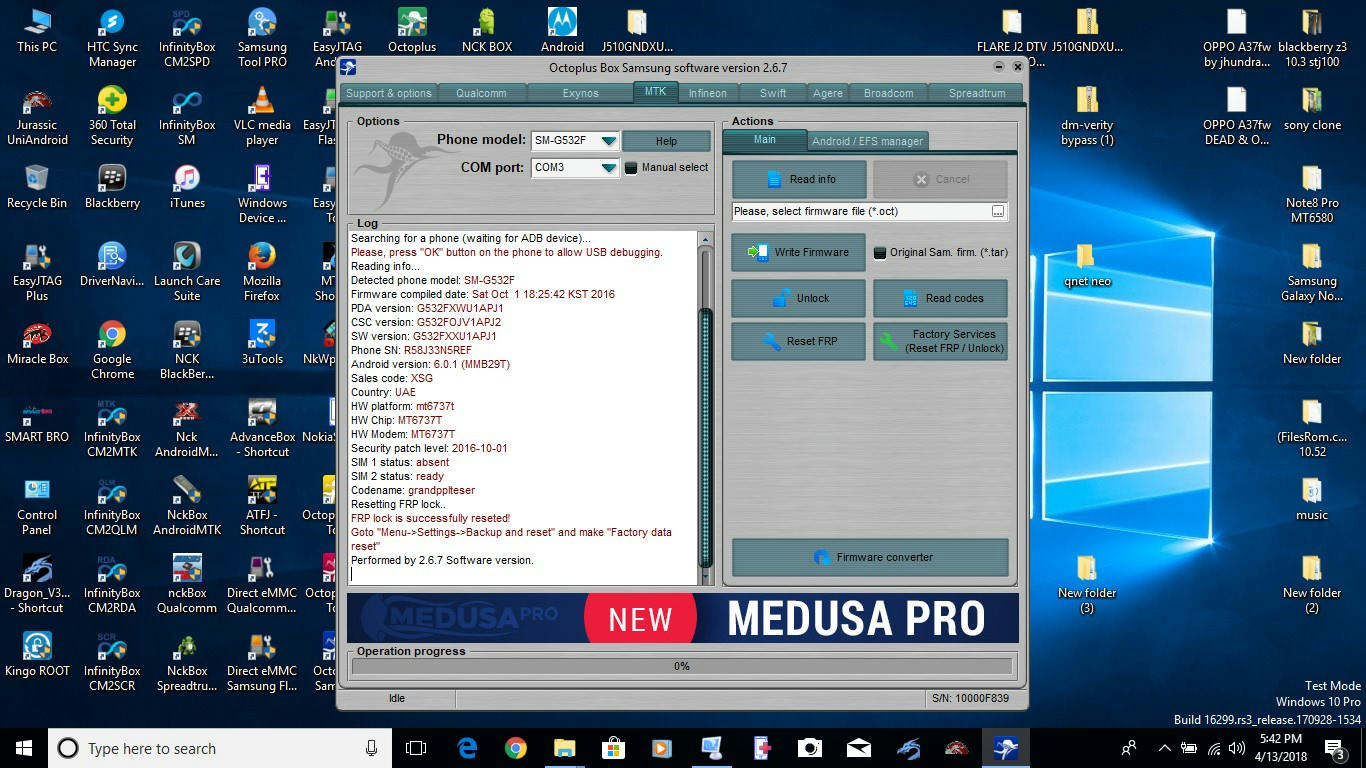Click the Windows Start button
Image resolution: width=1366 pixels, height=768 pixels.
(24, 748)
